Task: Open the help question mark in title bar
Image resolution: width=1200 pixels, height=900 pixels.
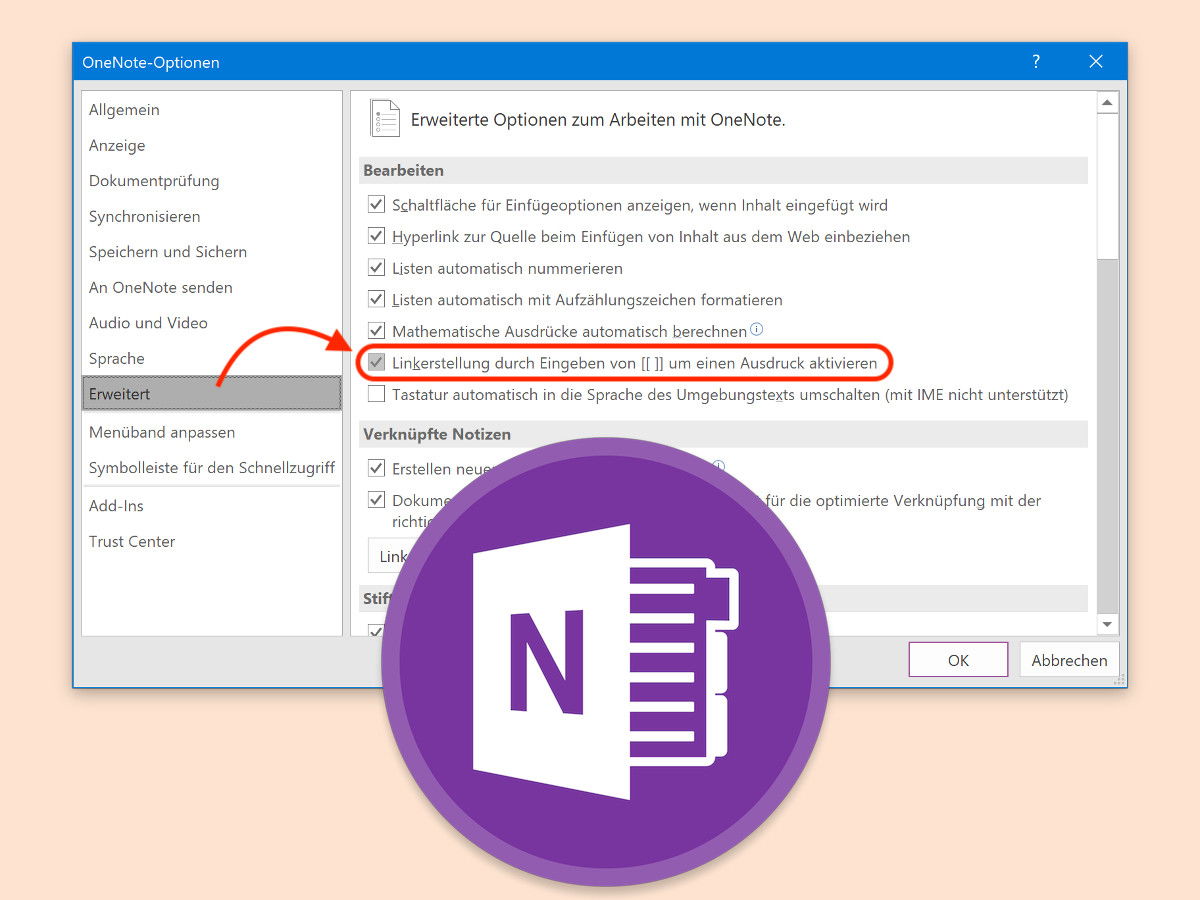Action: 1036,62
